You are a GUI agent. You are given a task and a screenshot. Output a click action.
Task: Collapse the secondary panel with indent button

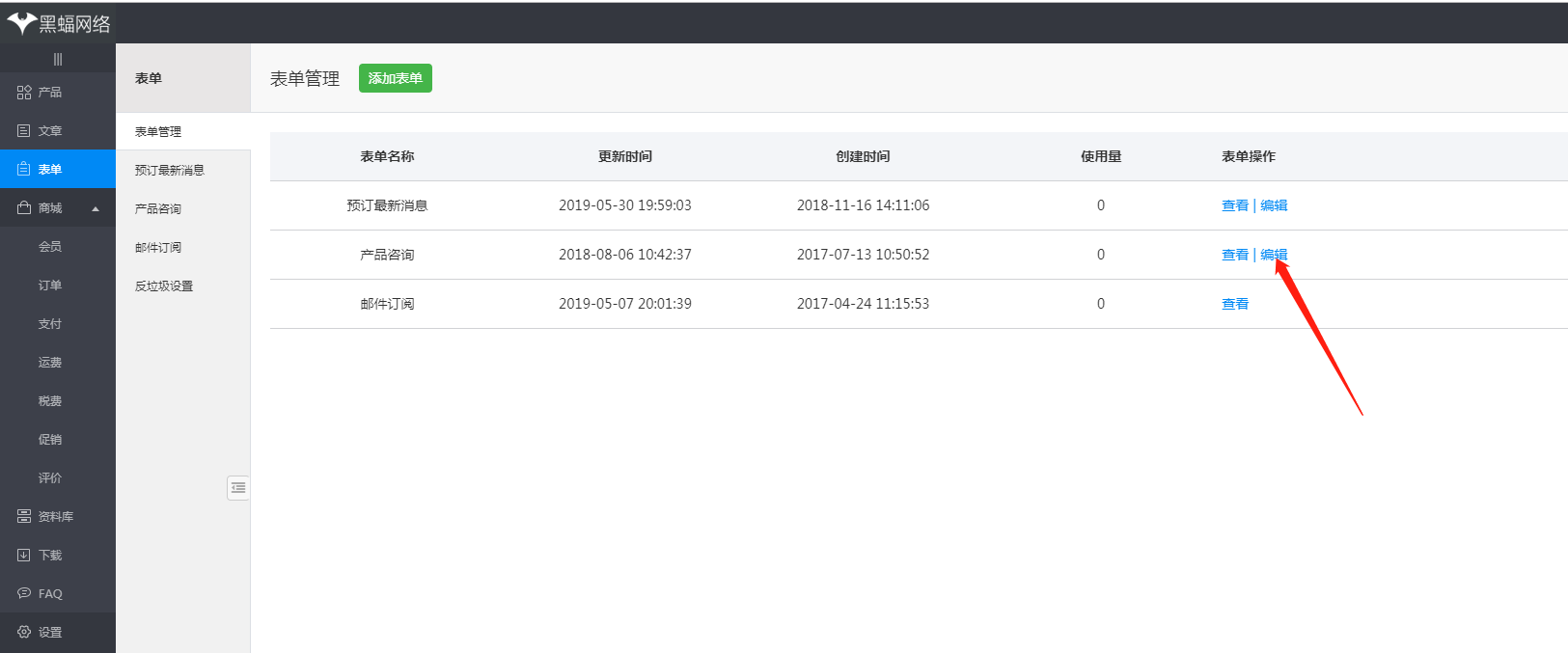(238, 488)
